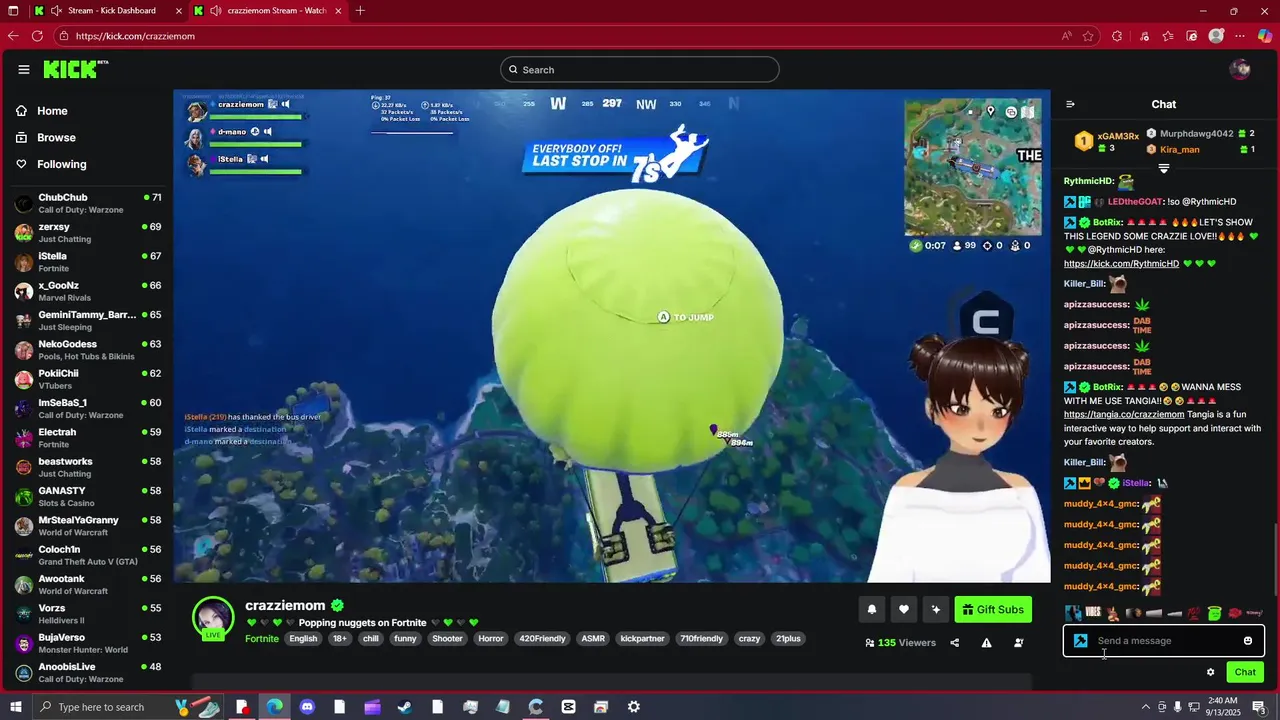
Task: Show hidden system tray icons chevron
Action: coord(1145,707)
